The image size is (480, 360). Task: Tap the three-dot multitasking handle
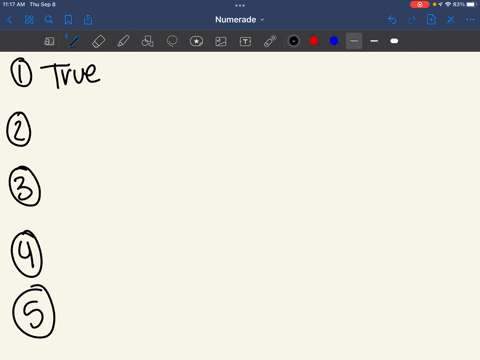(x=240, y=5)
